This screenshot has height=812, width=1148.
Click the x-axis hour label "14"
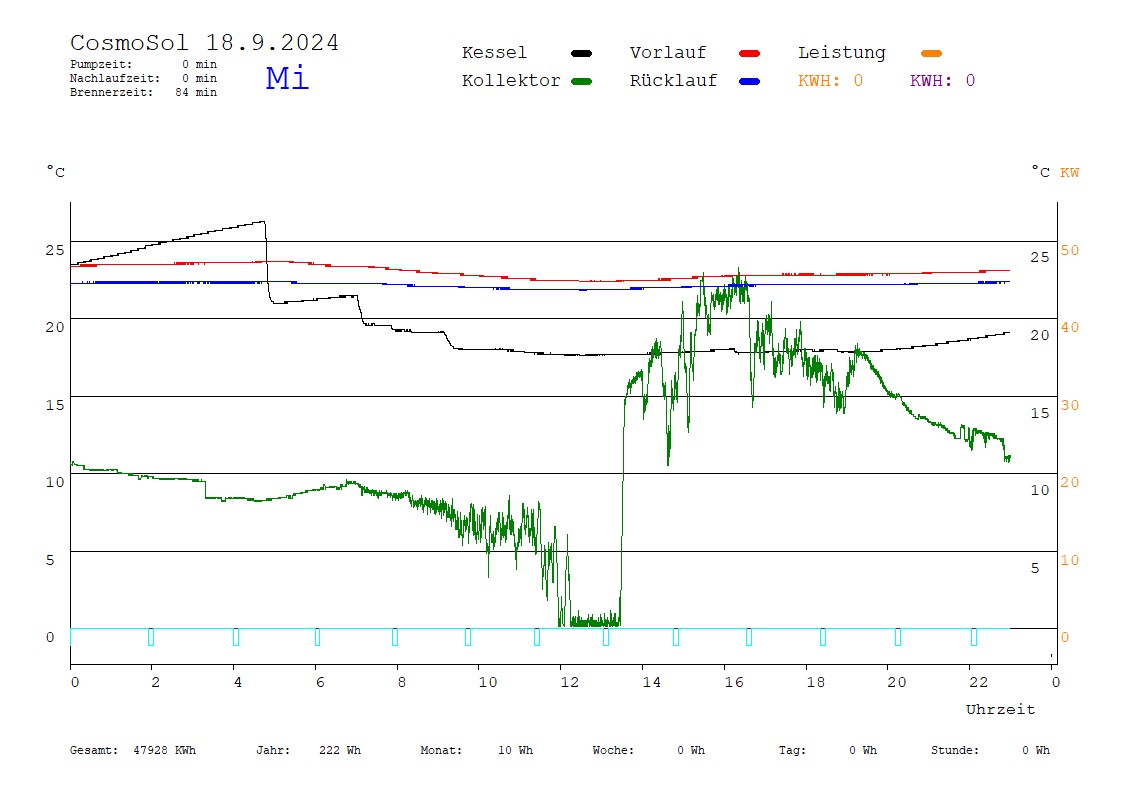pyautogui.click(x=652, y=682)
